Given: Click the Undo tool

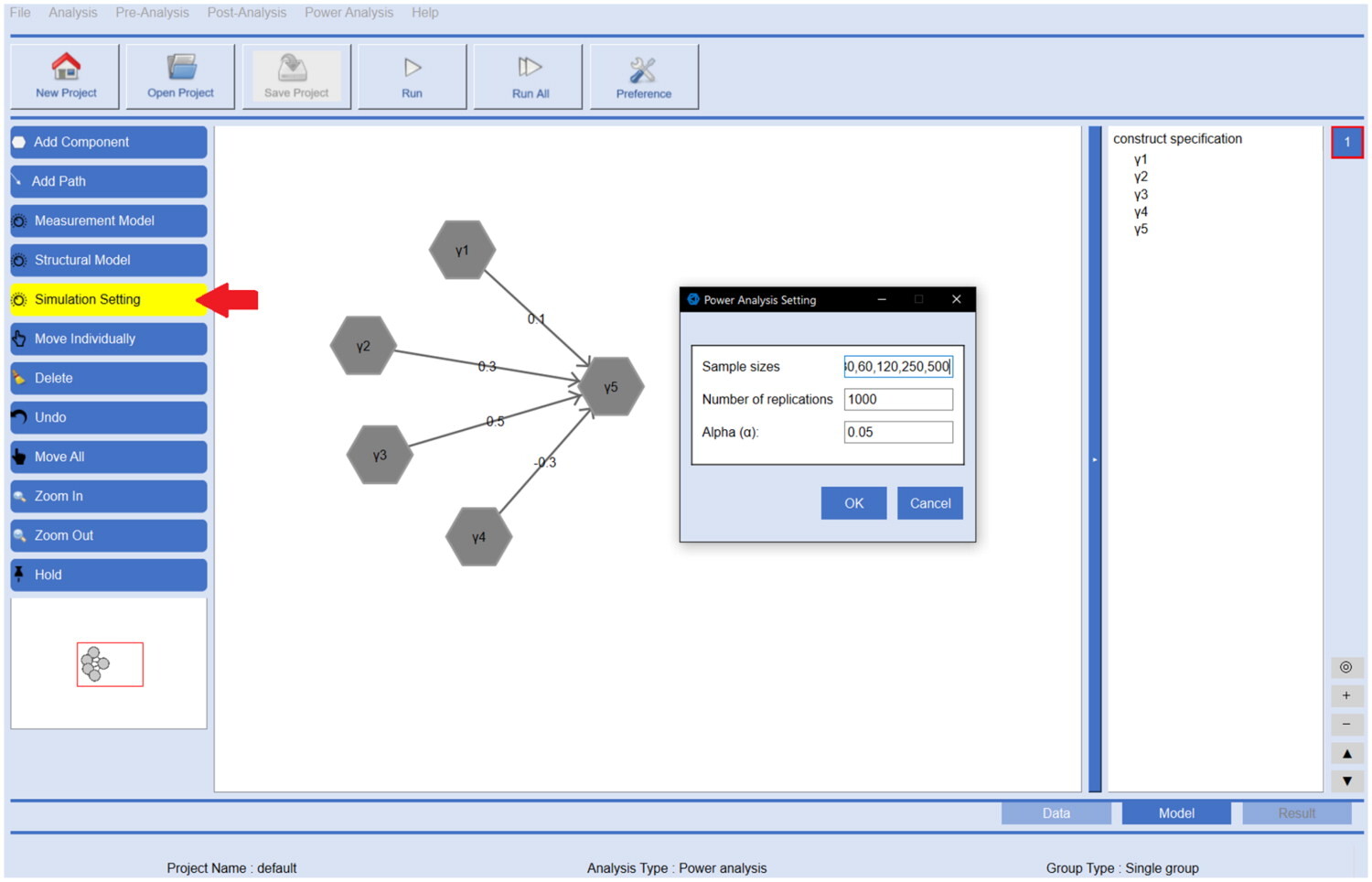Looking at the screenshot, I should click(x=109, y=417).
